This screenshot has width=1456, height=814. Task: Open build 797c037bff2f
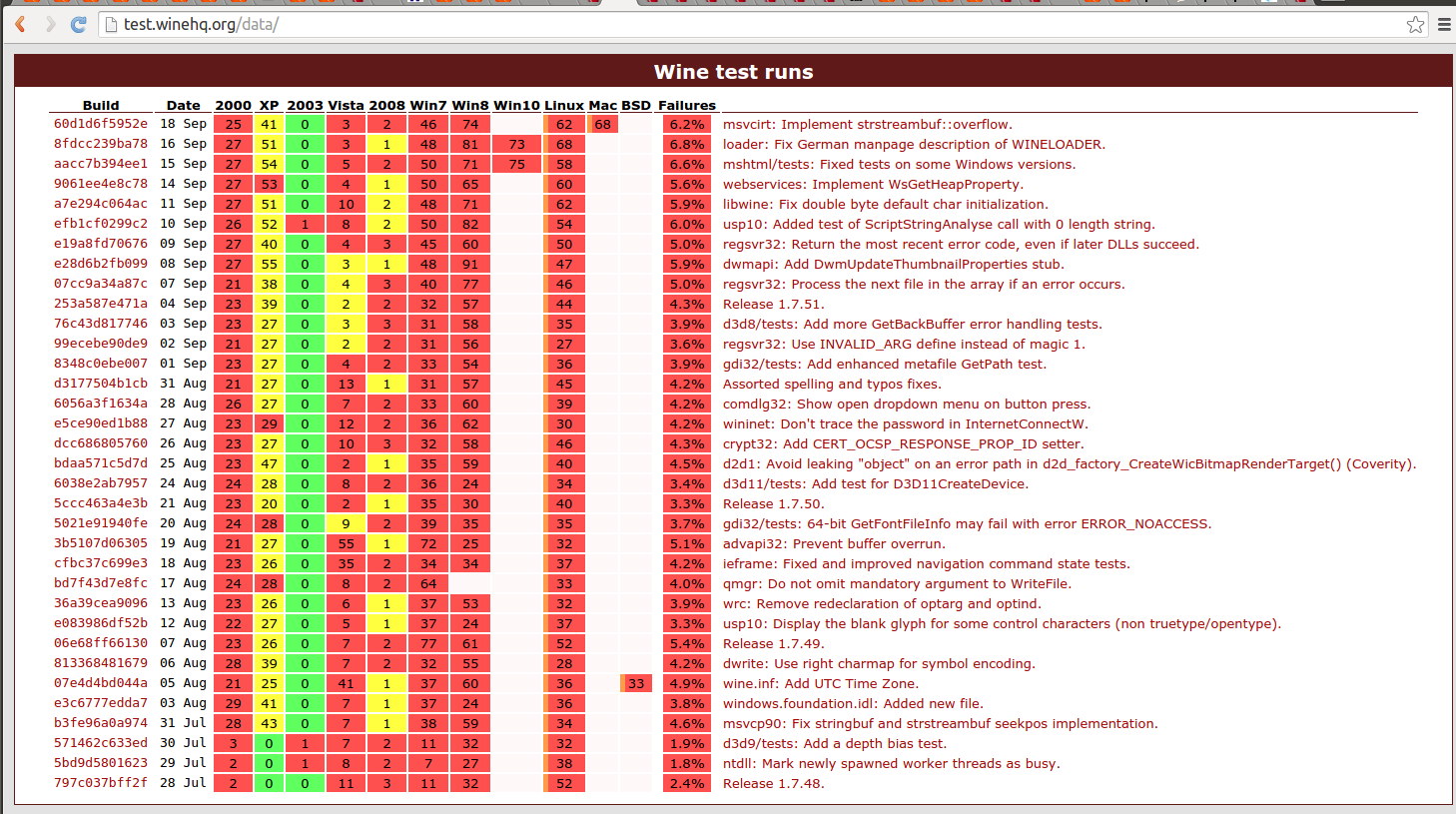point(101,783)
